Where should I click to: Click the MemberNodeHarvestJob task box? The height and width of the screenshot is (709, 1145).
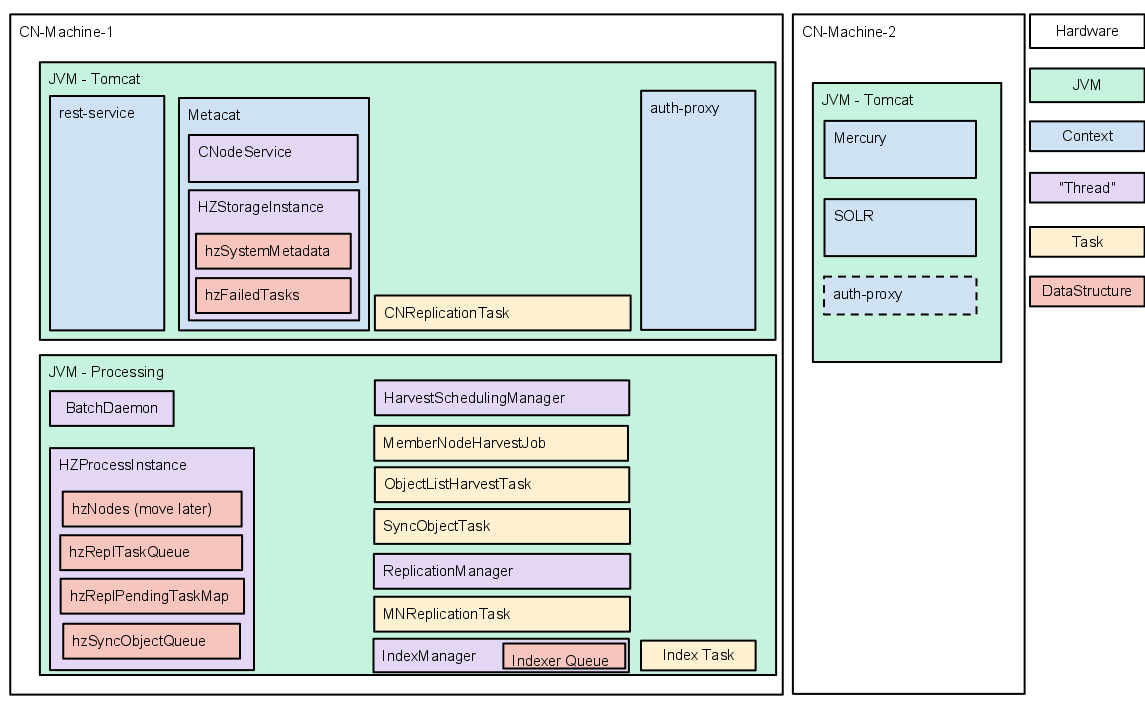pos(501,442)
